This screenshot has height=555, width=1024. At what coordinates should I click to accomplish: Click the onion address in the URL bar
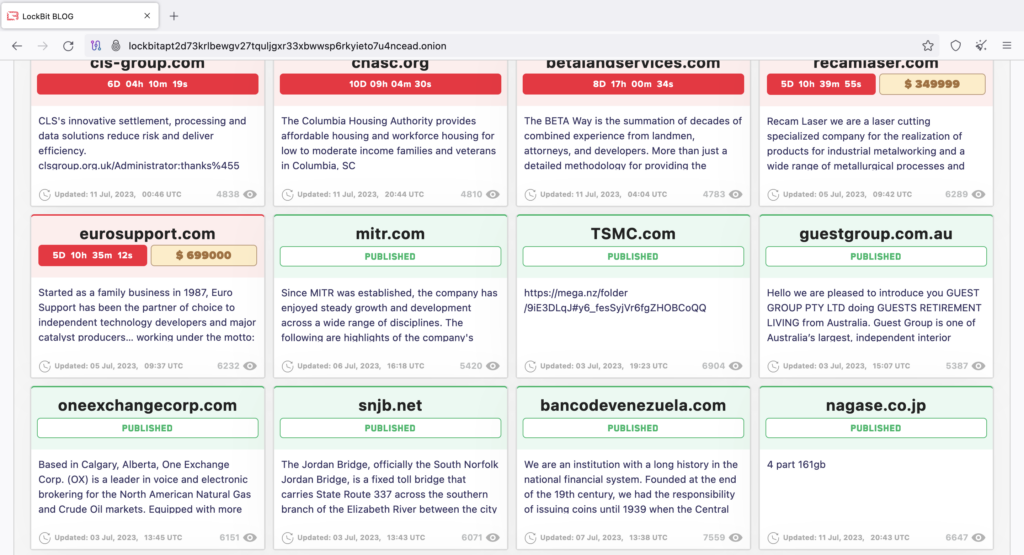coord(287,46)
